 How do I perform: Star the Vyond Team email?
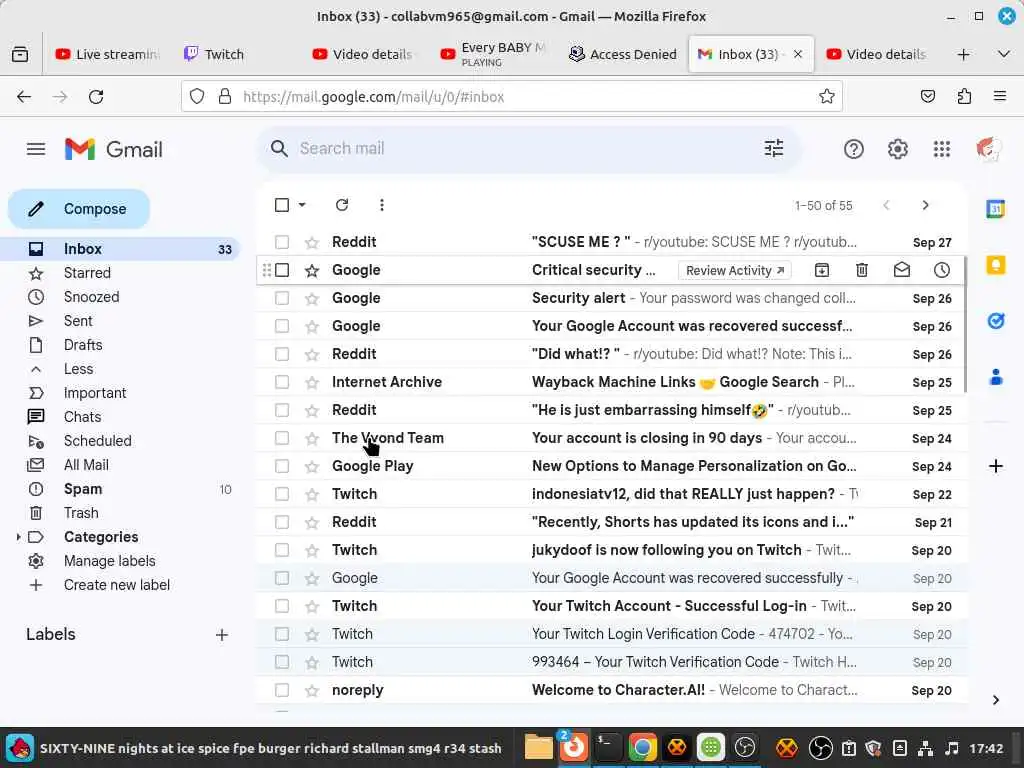312,438
